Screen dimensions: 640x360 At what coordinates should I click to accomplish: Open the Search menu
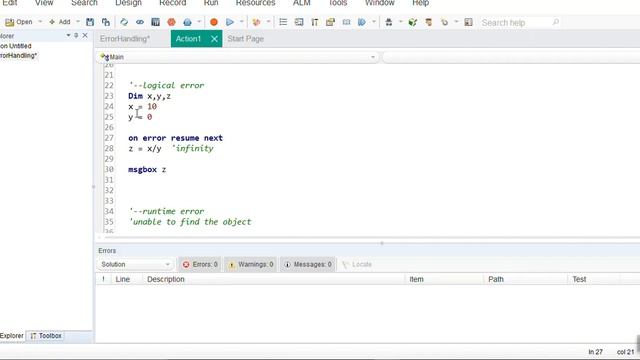(84, 3)
